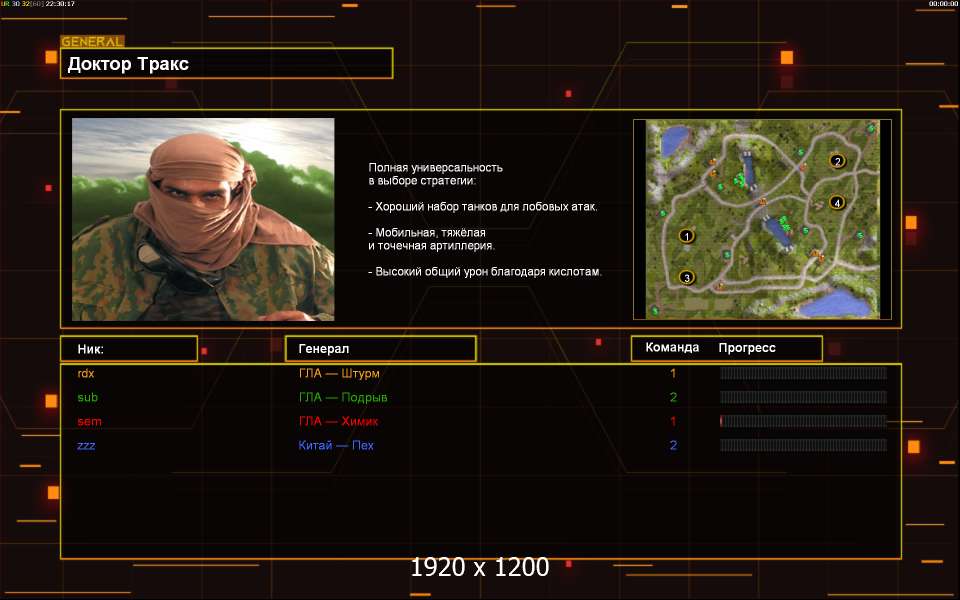Click rdx loading progress bar
Viewport: 960px width, 600px height.
pos(803,373)
